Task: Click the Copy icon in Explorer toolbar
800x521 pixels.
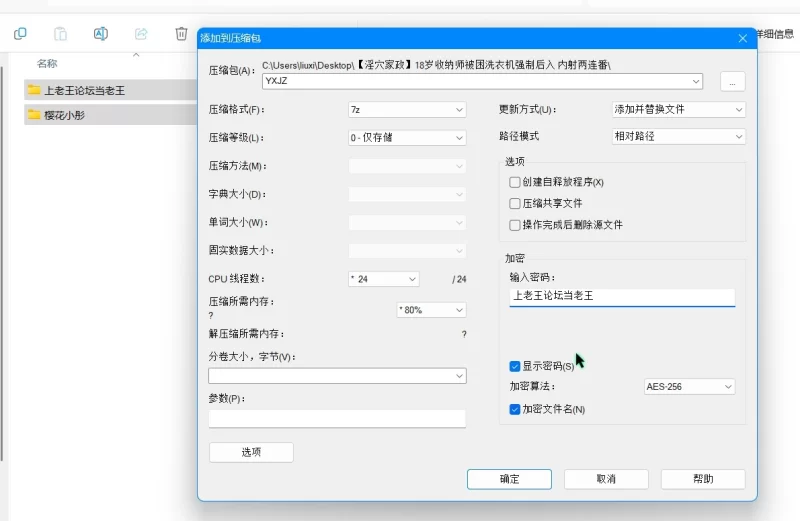Action: pyautogui.click(x=20, y=34)
